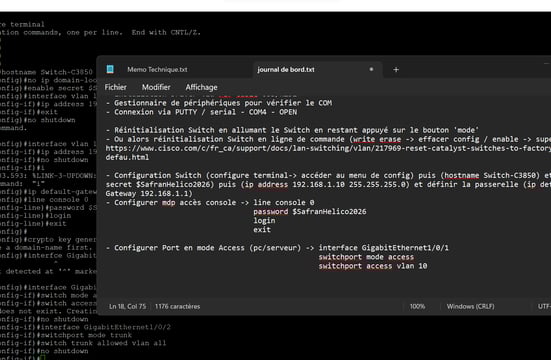Click the 'login' line in Notepad
Image resolution: width=551 pixels, height=360 pixels.
coord(264,221)
